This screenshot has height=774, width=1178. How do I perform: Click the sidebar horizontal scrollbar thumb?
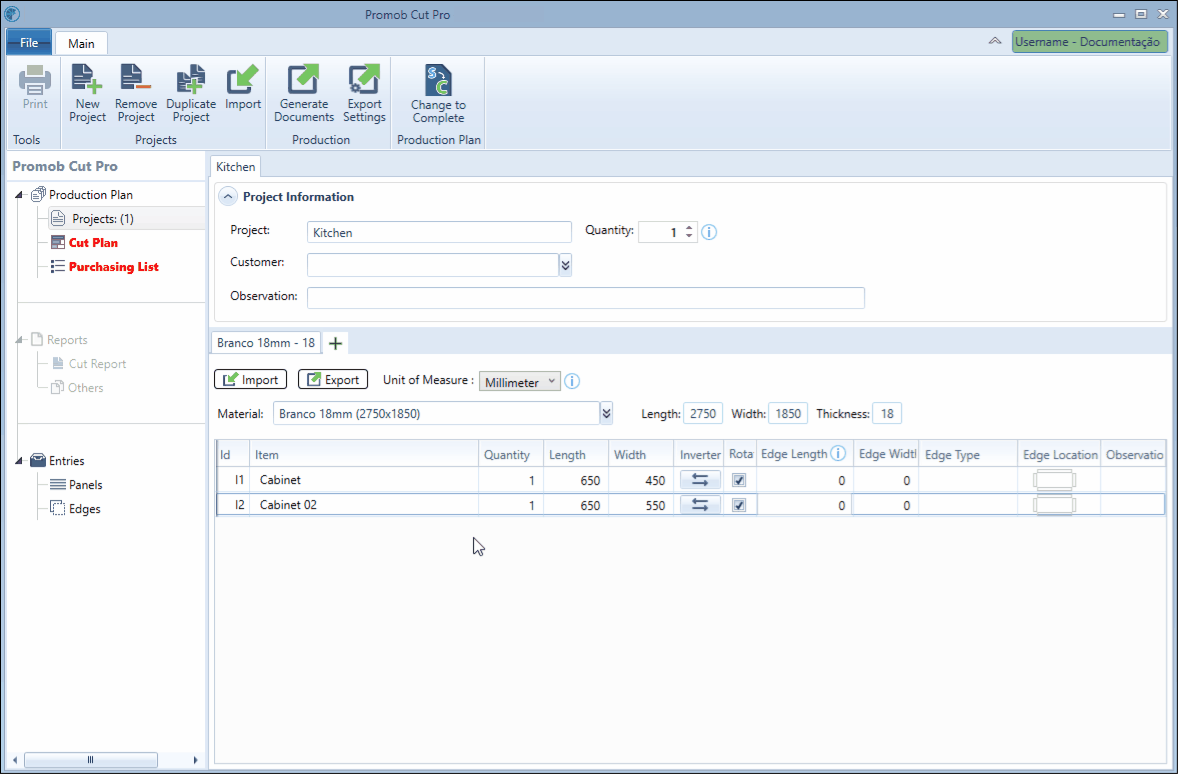click(x=91, y=760)
